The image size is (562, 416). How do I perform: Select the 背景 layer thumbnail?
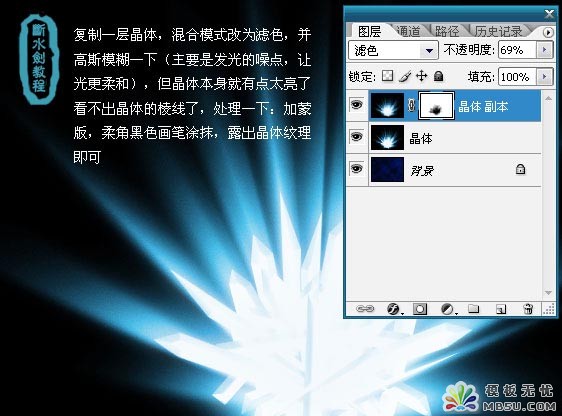(x=387, y=169)
